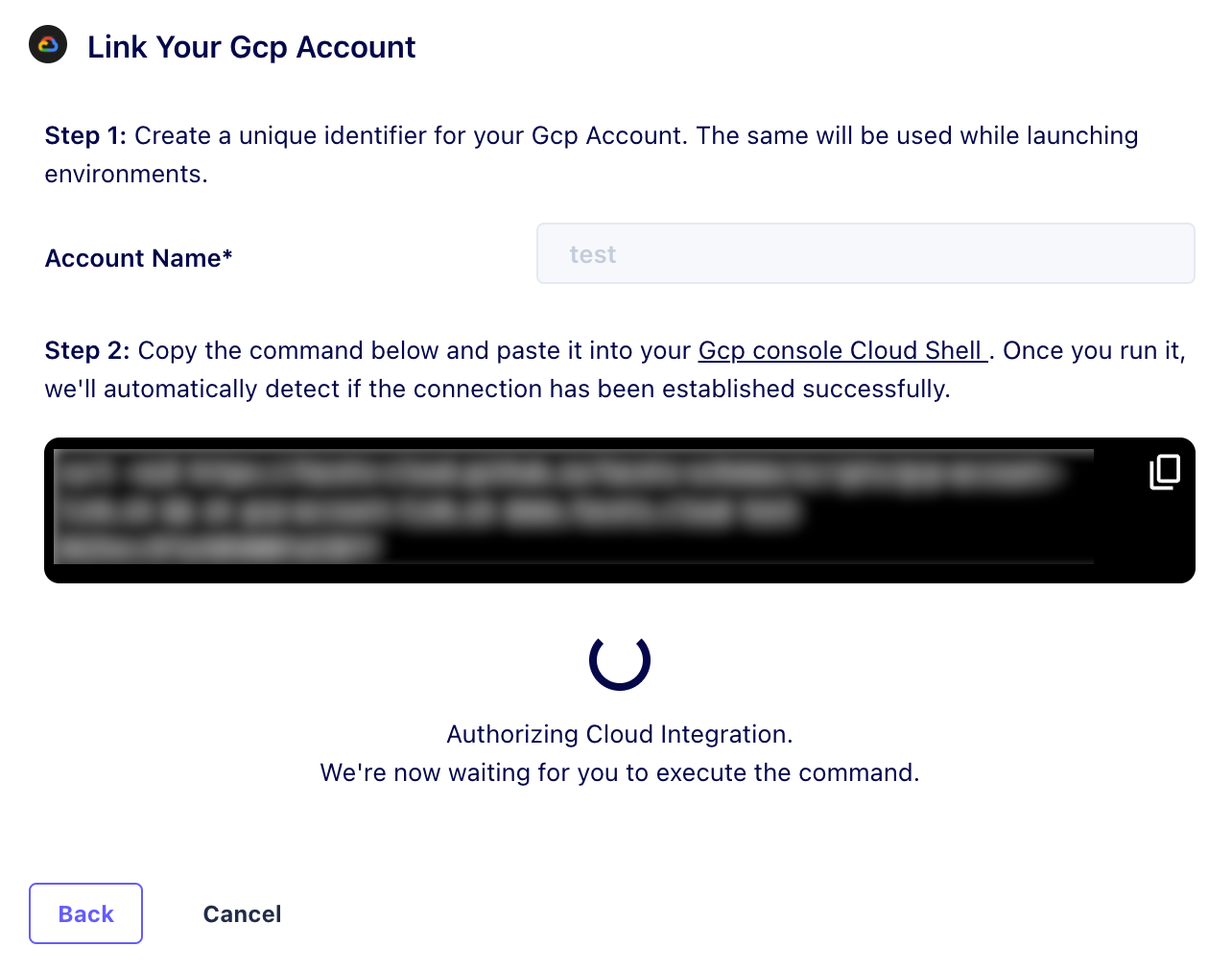Image resolution: width=1232 pixels, height=971 pixels.
Task: Click the 'Account Name*' label
Action: pyautogui.click(x=139, y=258)
